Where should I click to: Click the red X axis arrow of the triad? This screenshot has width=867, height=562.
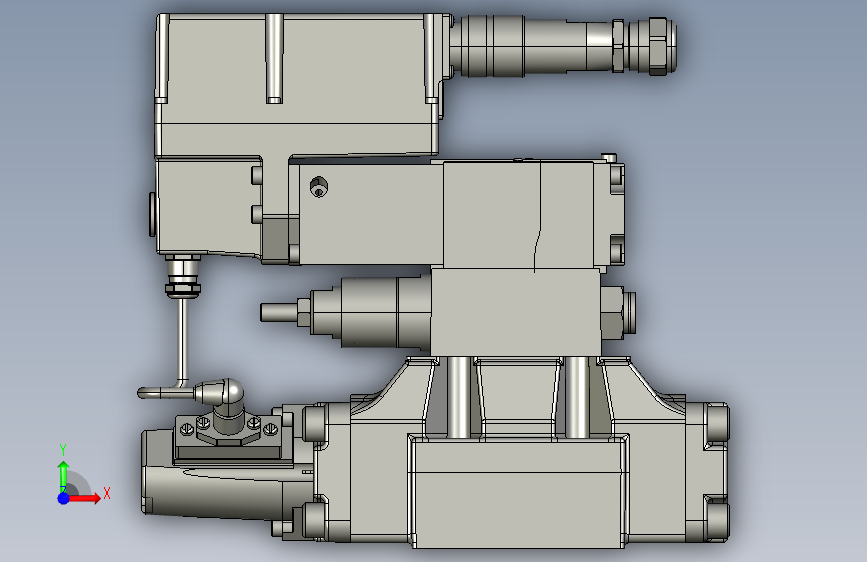(84, 498)
